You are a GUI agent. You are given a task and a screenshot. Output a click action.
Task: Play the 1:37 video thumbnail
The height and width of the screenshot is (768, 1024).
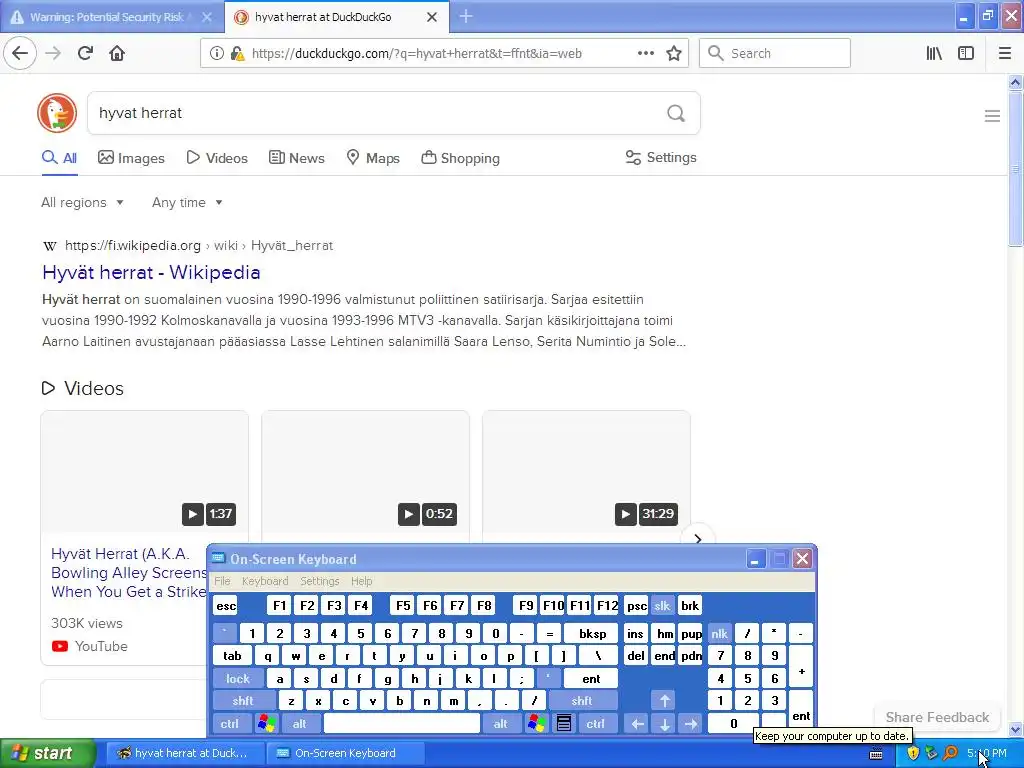[x=144, y=472]
